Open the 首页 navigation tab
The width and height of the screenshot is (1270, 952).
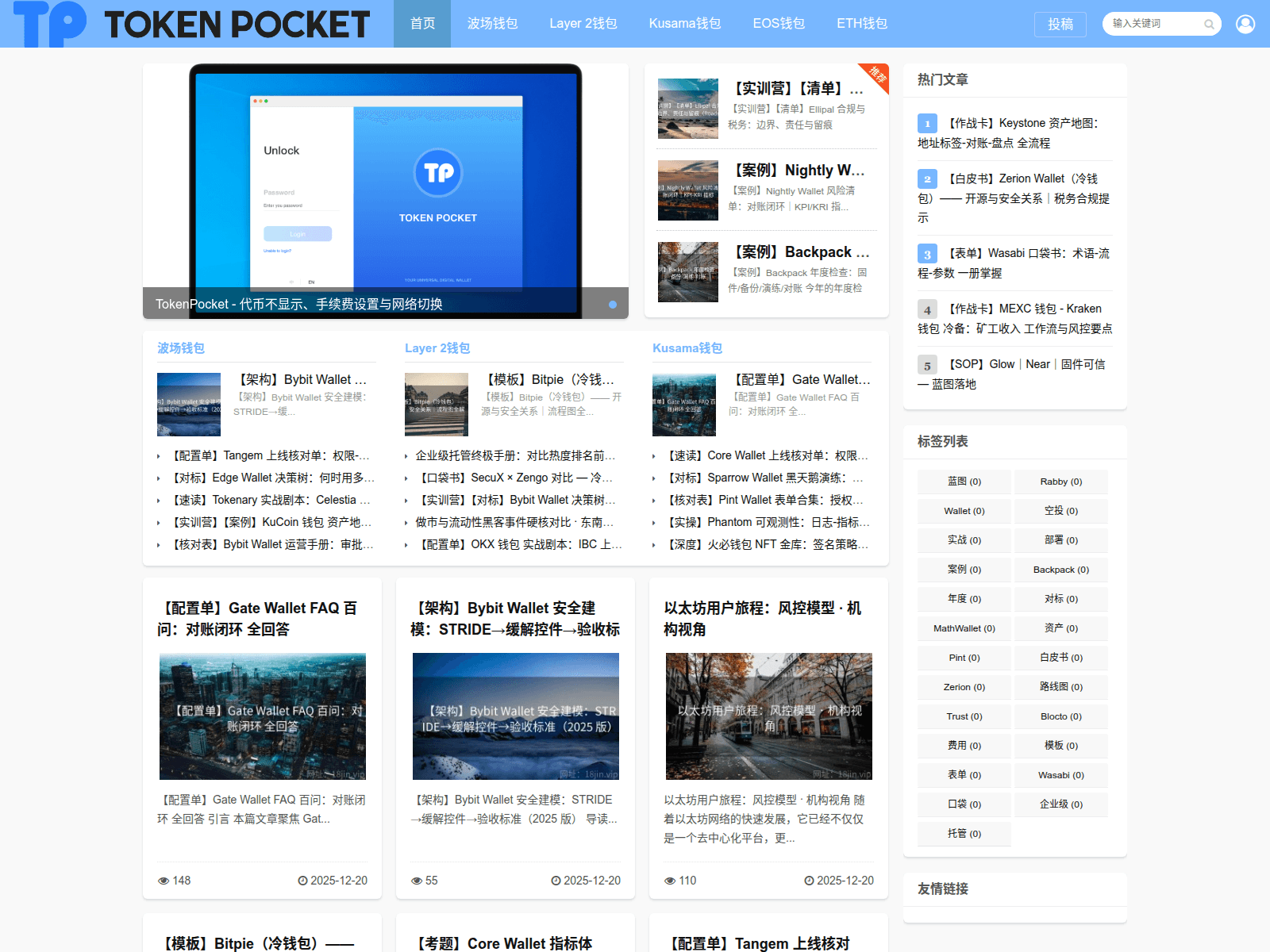point(422,24)
